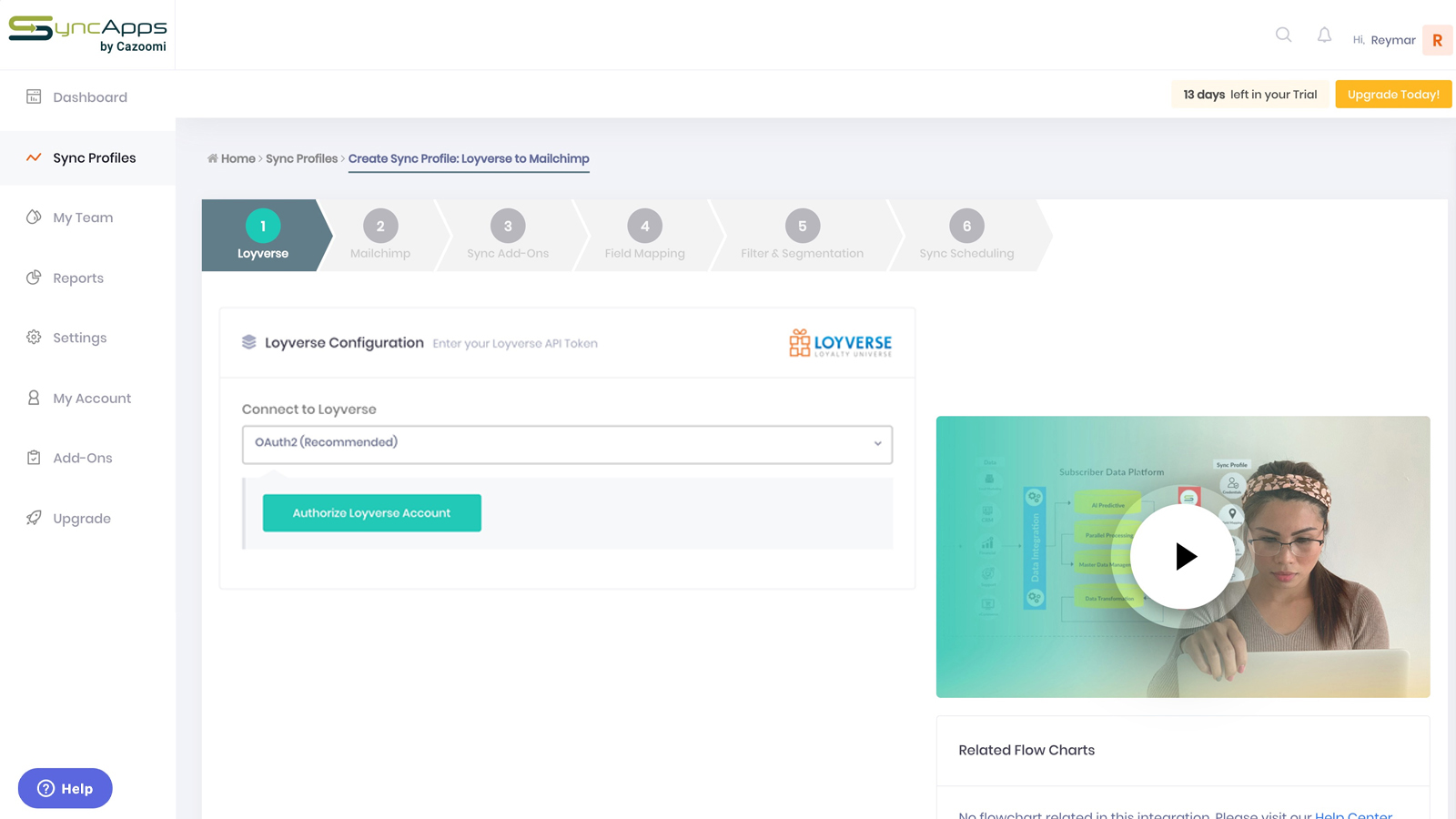Viewport: 1456px width, 819px height.
Task: Click the Add-Ons clipboard icon
Action: point(33,458)
